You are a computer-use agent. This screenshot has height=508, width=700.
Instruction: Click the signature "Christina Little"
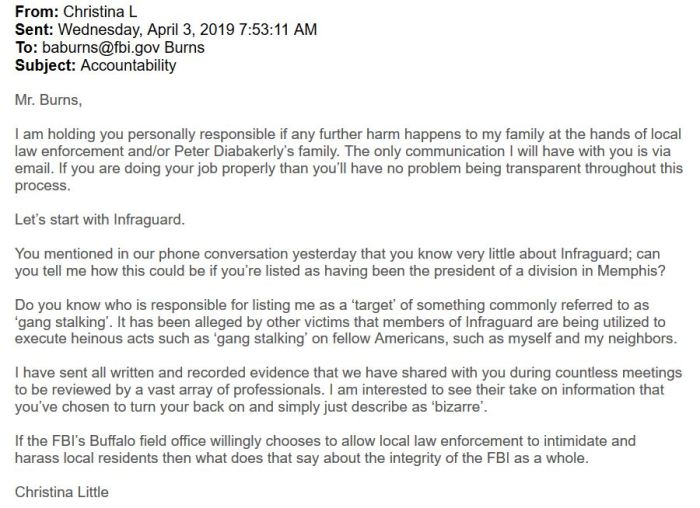[x=62, y=491]
